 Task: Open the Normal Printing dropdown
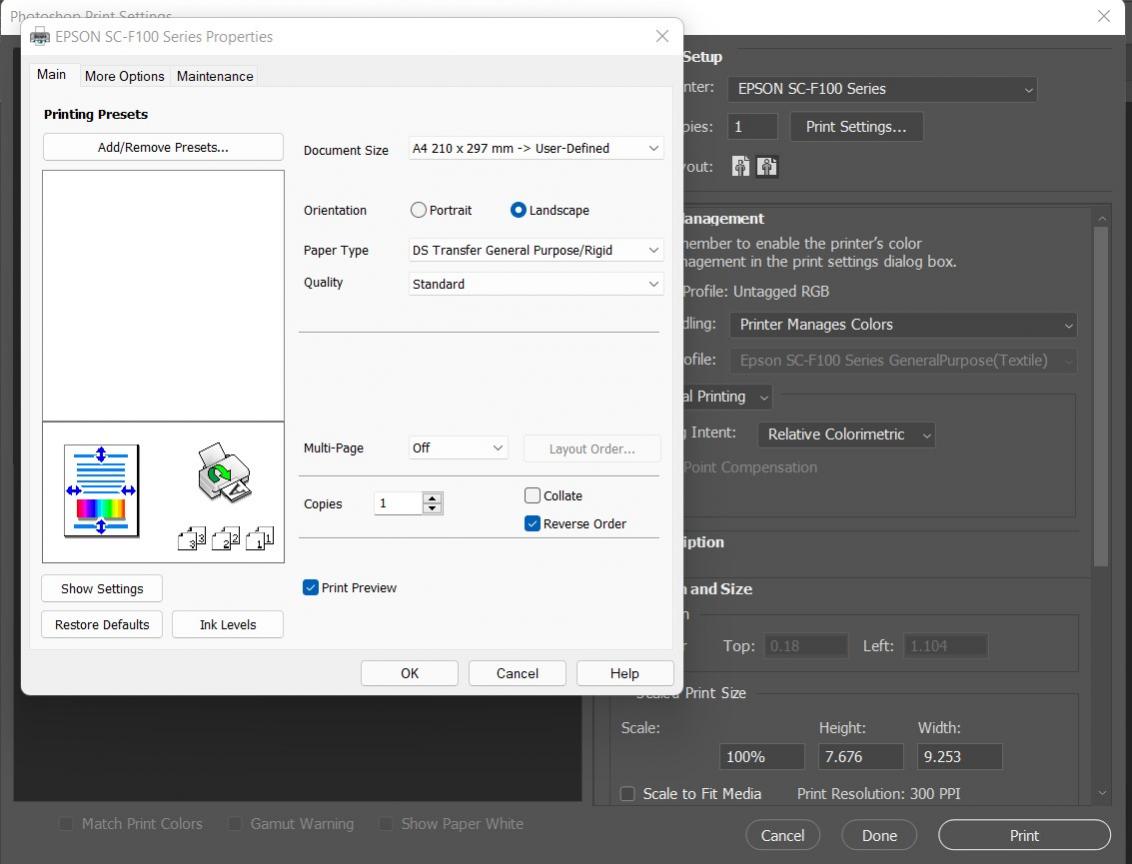729,396
